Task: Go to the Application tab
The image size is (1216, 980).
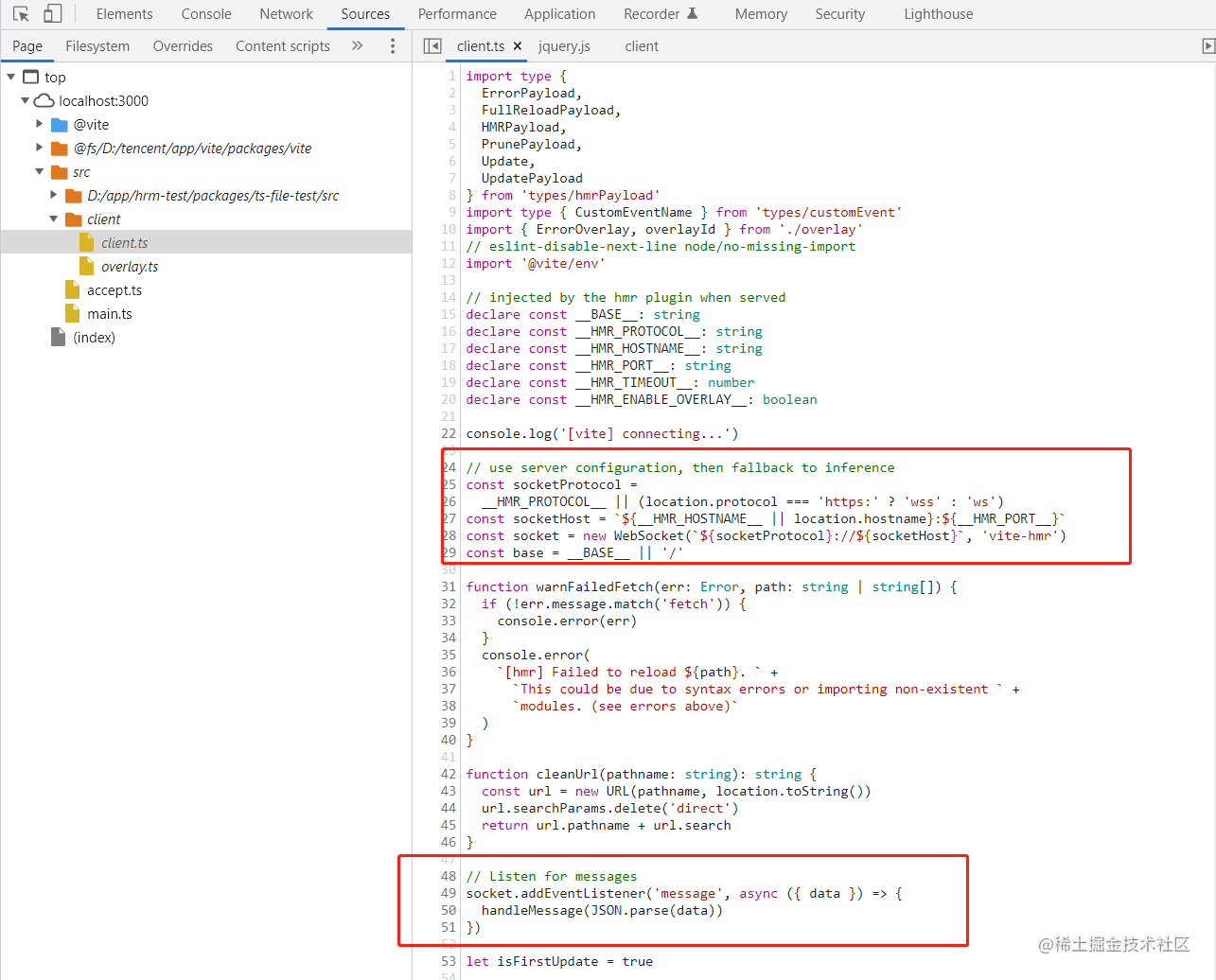Action: click(560, 14)
